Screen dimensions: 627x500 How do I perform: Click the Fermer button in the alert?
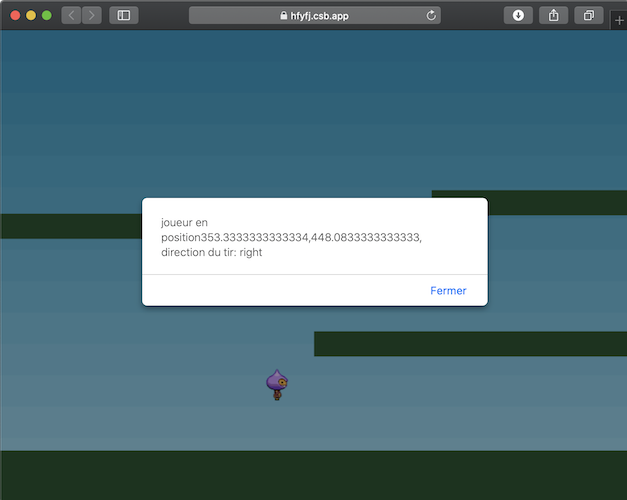coord(448,291)
